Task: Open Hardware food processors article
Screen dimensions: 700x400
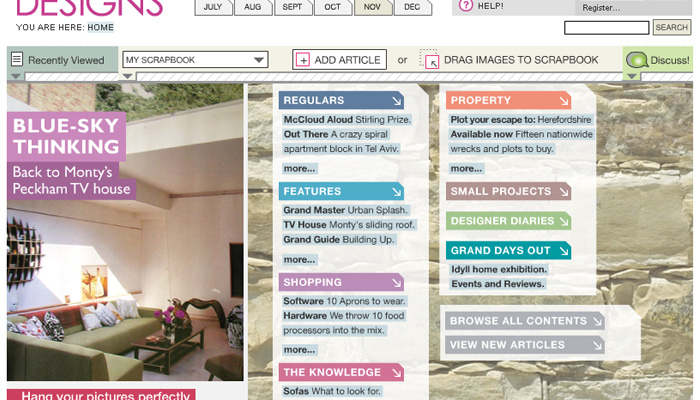Action: click(x=344, y=323)
